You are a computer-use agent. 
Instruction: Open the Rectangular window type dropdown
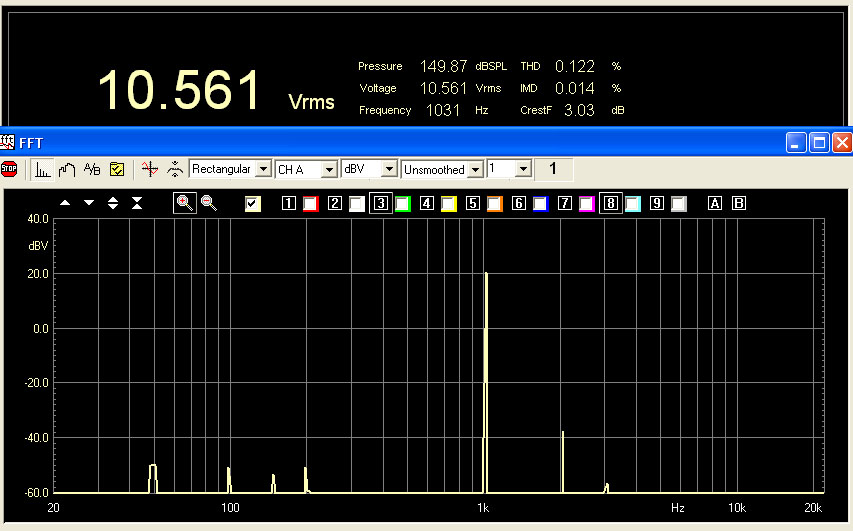[264, 169]
